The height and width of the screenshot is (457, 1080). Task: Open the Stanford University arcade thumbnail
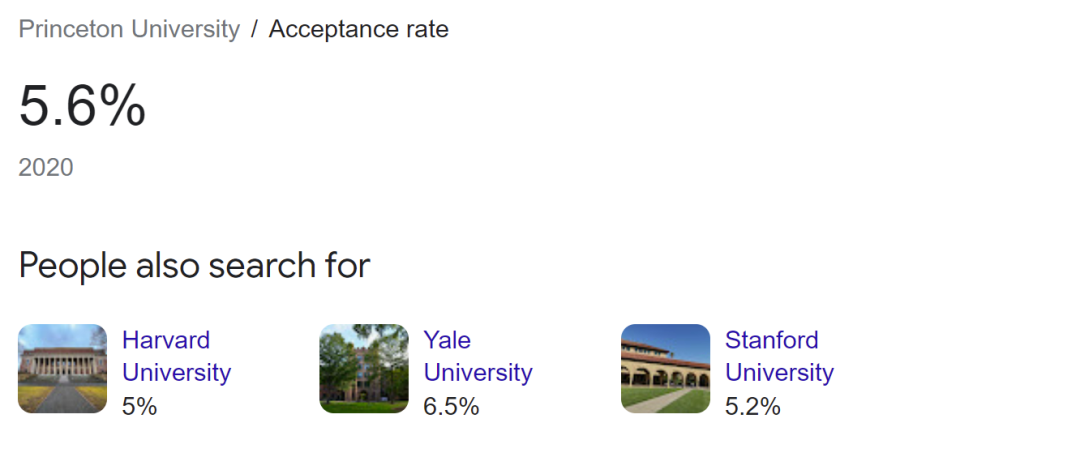[x=665, y=368]
